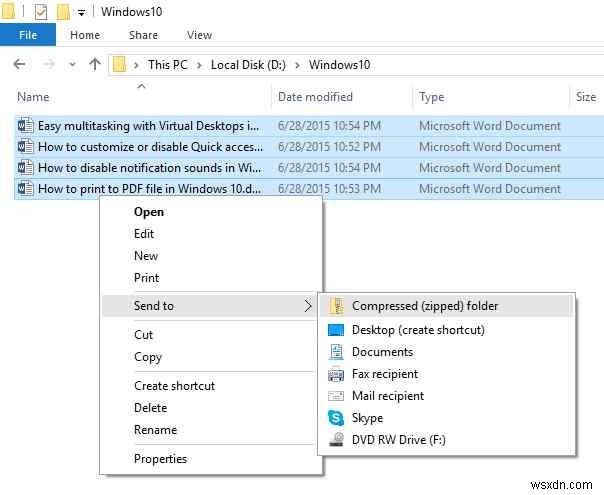The width and height of the screenshot is (604, 495).
Task: Open the File ribbon tab
Action: (28, 35)
